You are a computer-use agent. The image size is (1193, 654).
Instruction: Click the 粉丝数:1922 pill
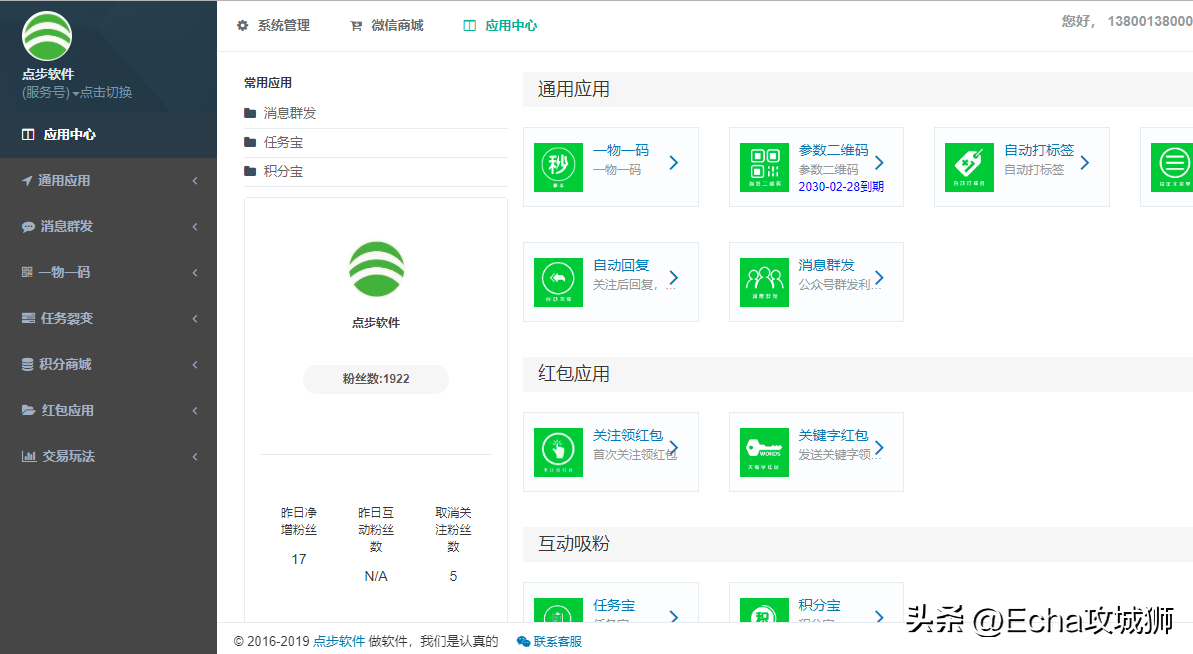[376, 379]
